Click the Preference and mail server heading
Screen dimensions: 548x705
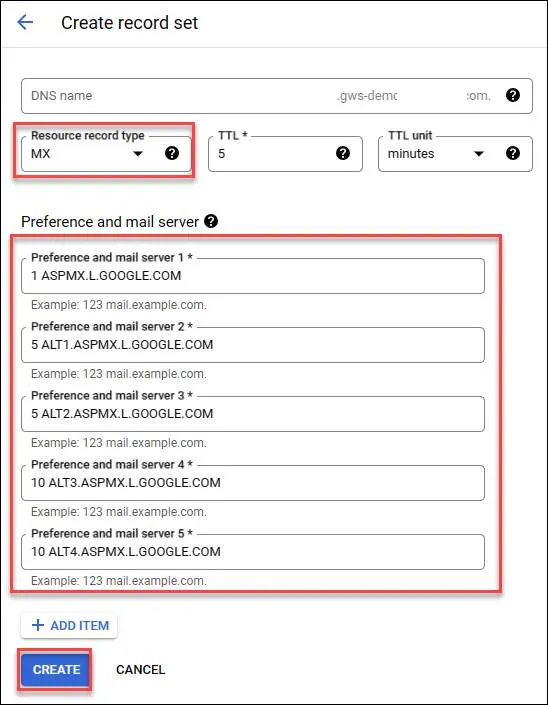(x=110, y=222)
